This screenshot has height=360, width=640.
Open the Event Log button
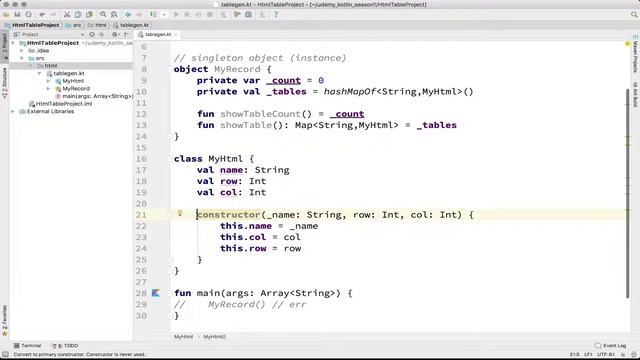coord(611,346)
